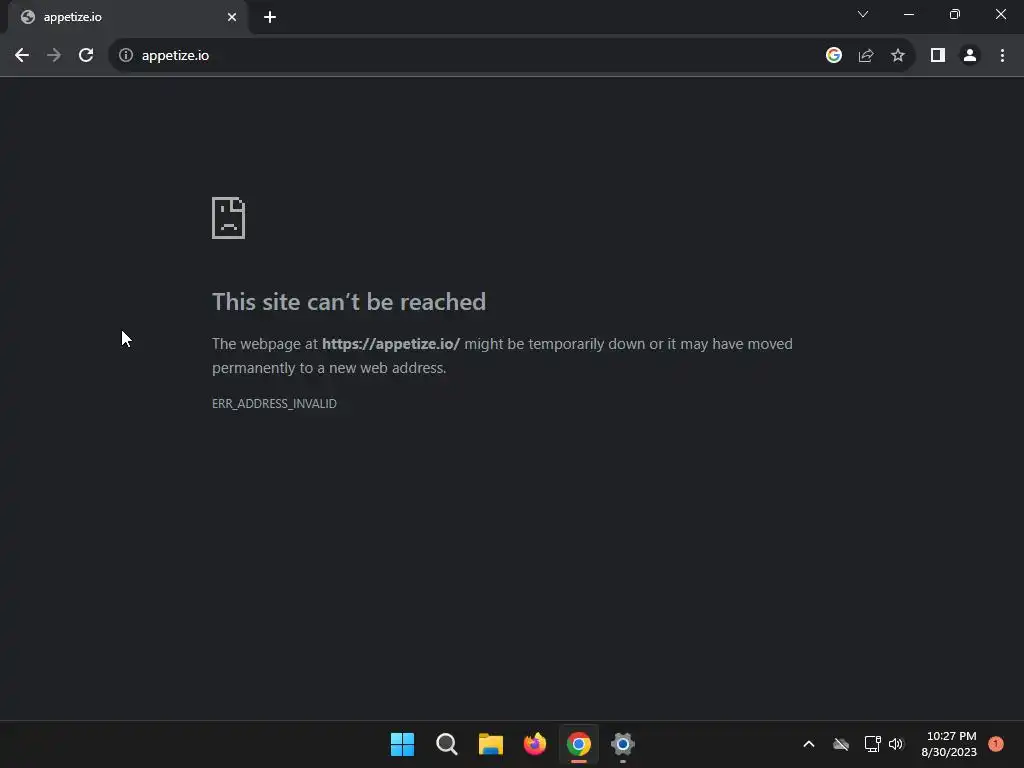Open network status tray icon
1024x768 pixels.
[872, 744]
